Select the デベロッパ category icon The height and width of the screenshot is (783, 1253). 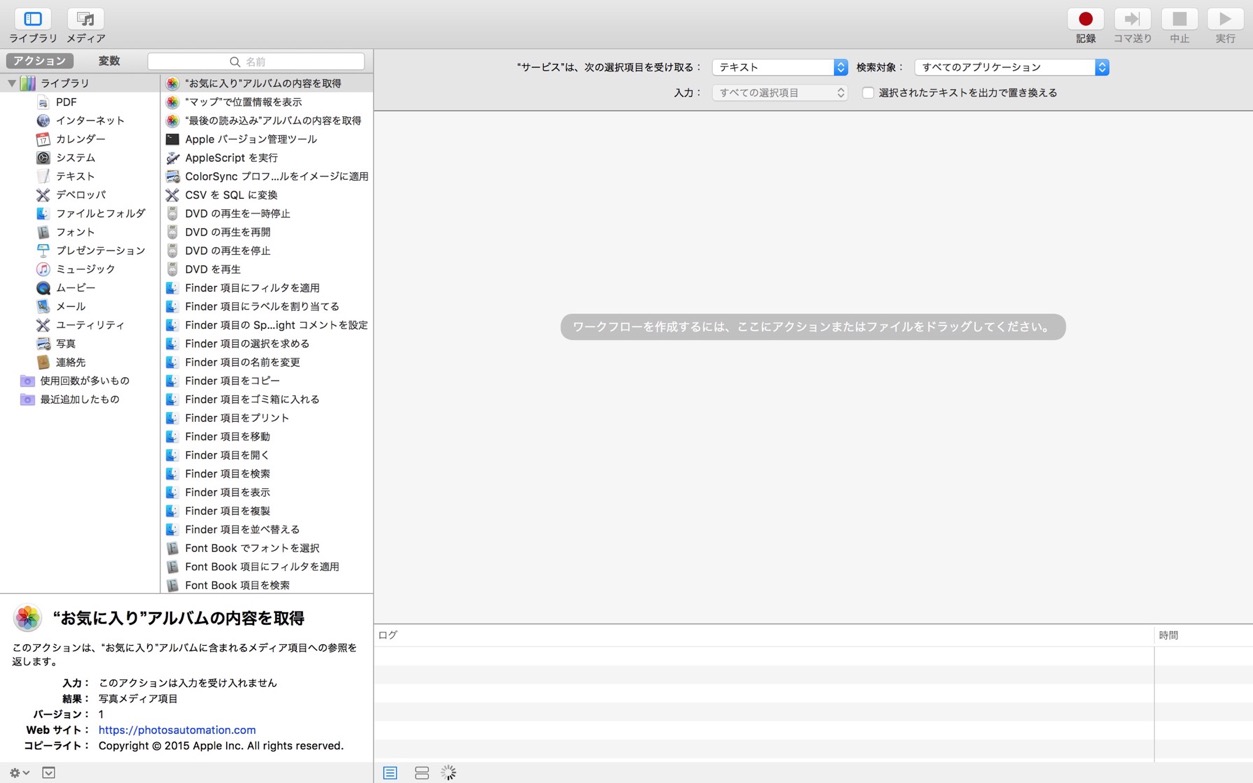coord(43,195)
